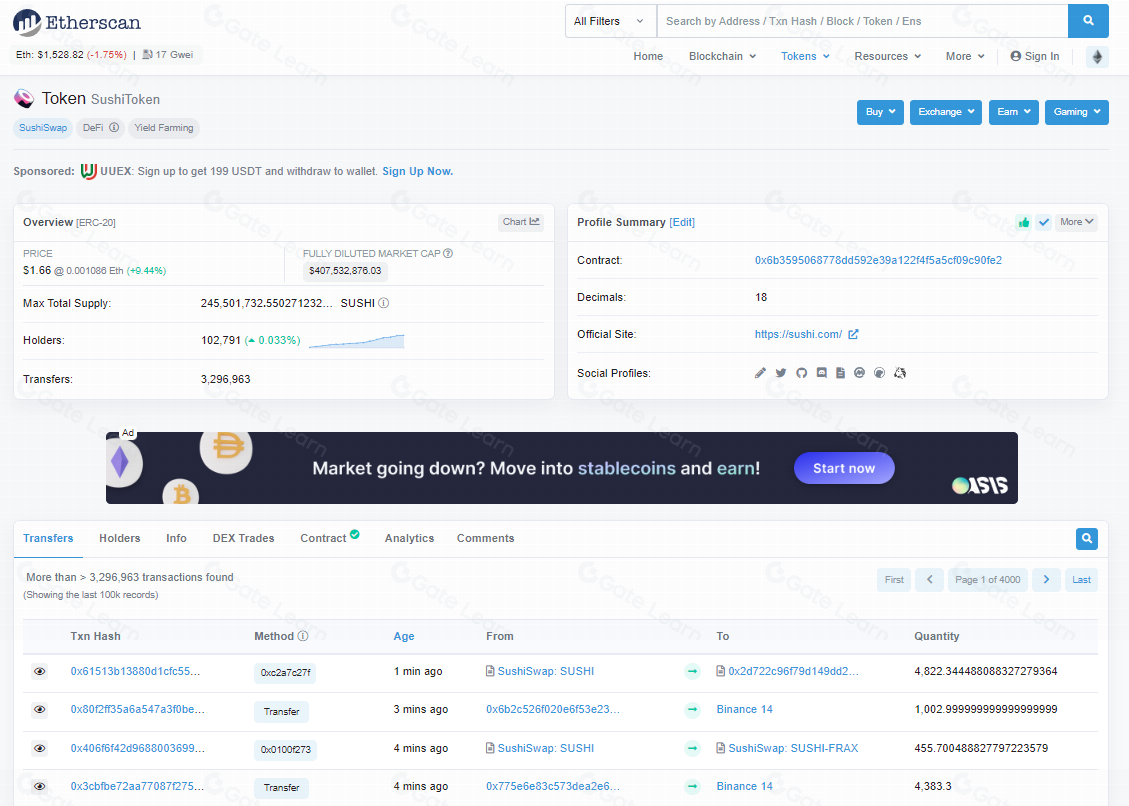Open the SushiToken contract address link

pos(878,260)
